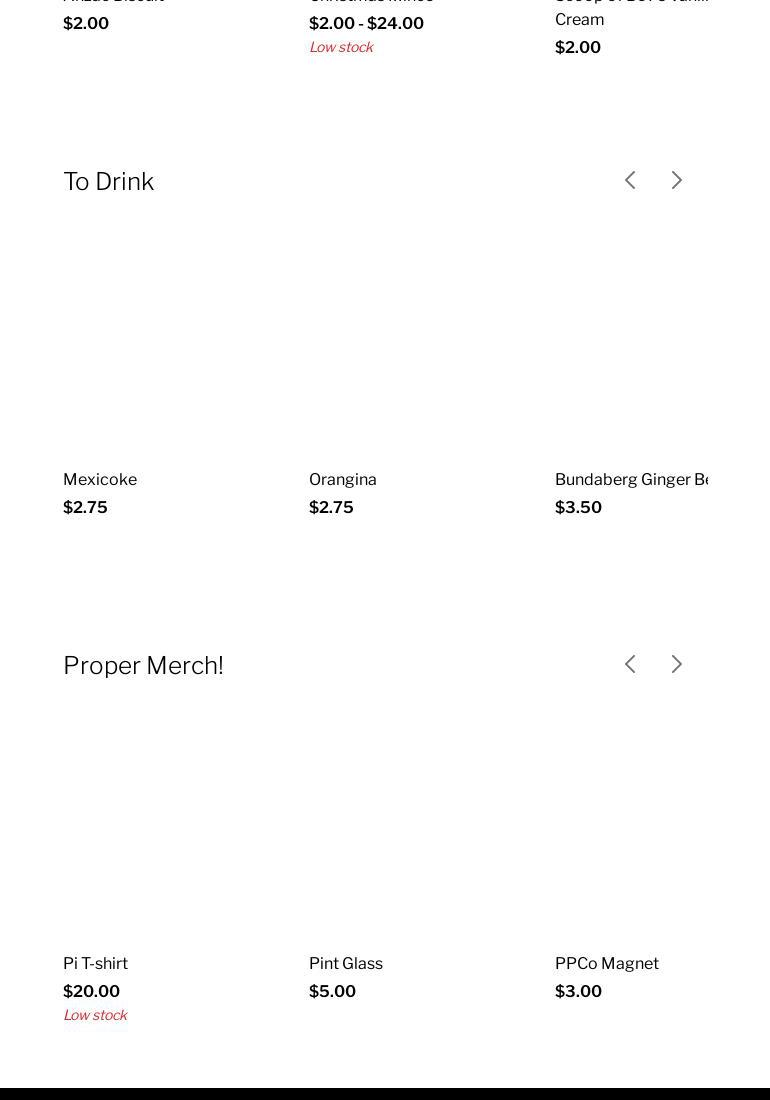
Task: Open the Mexicoke product link
Action: (100, 479)
